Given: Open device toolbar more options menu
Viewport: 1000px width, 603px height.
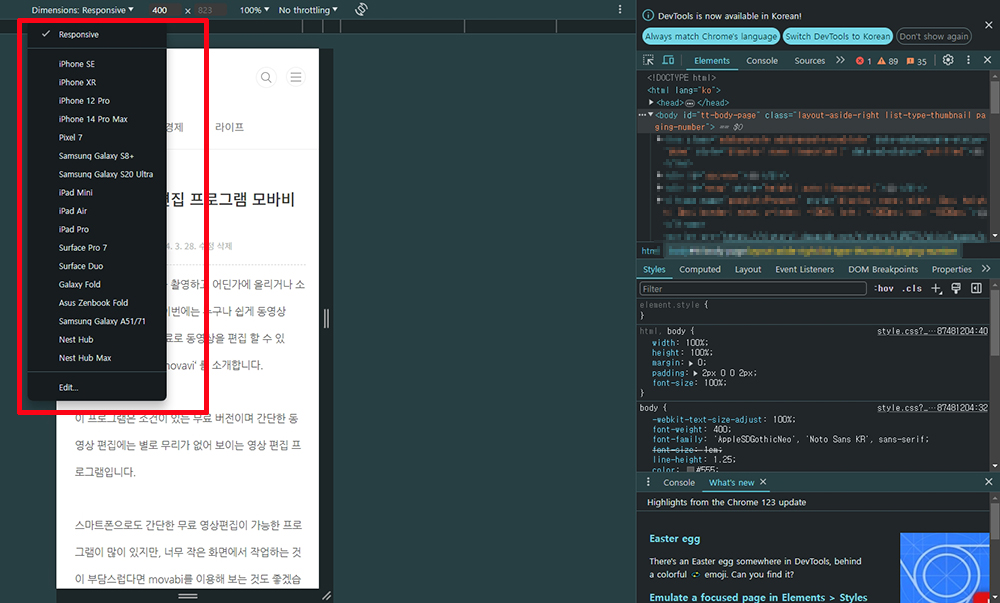Looking at the screenshot, I should pyautogui.click(x=620, y=10).
